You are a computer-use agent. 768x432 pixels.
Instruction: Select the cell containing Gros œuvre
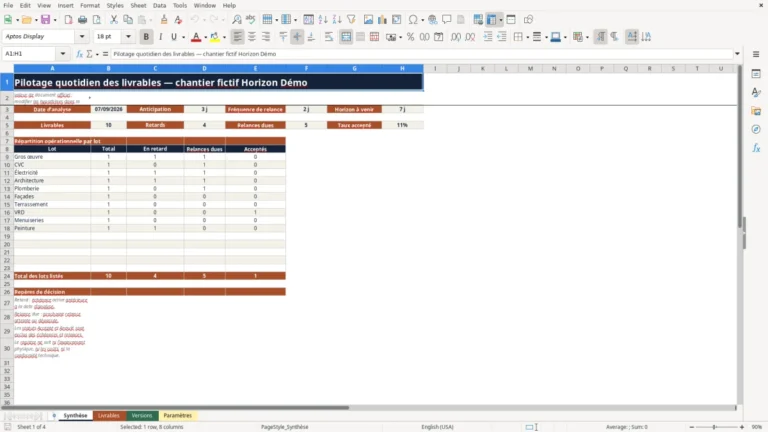coord(52,157)
